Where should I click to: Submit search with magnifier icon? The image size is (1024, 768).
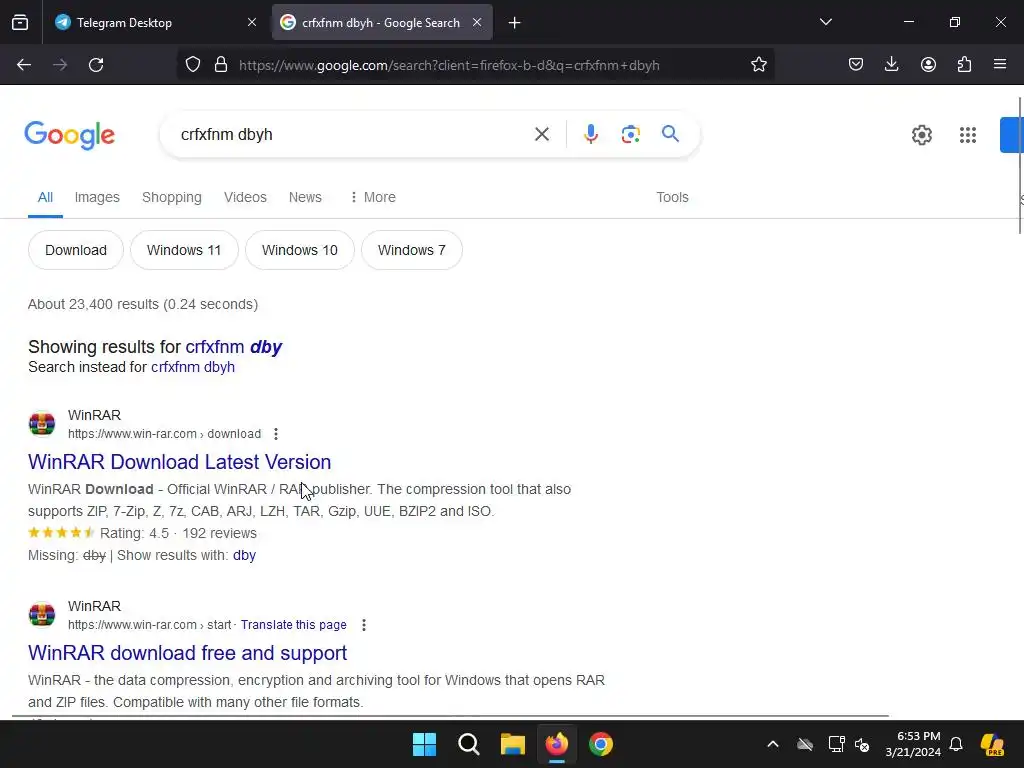[670, 134]
